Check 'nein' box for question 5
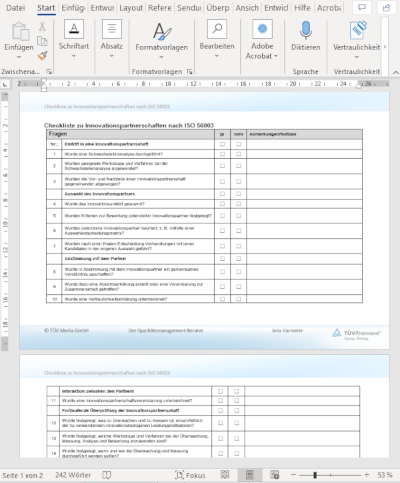 pyautogui.click(x=238, y=216)
